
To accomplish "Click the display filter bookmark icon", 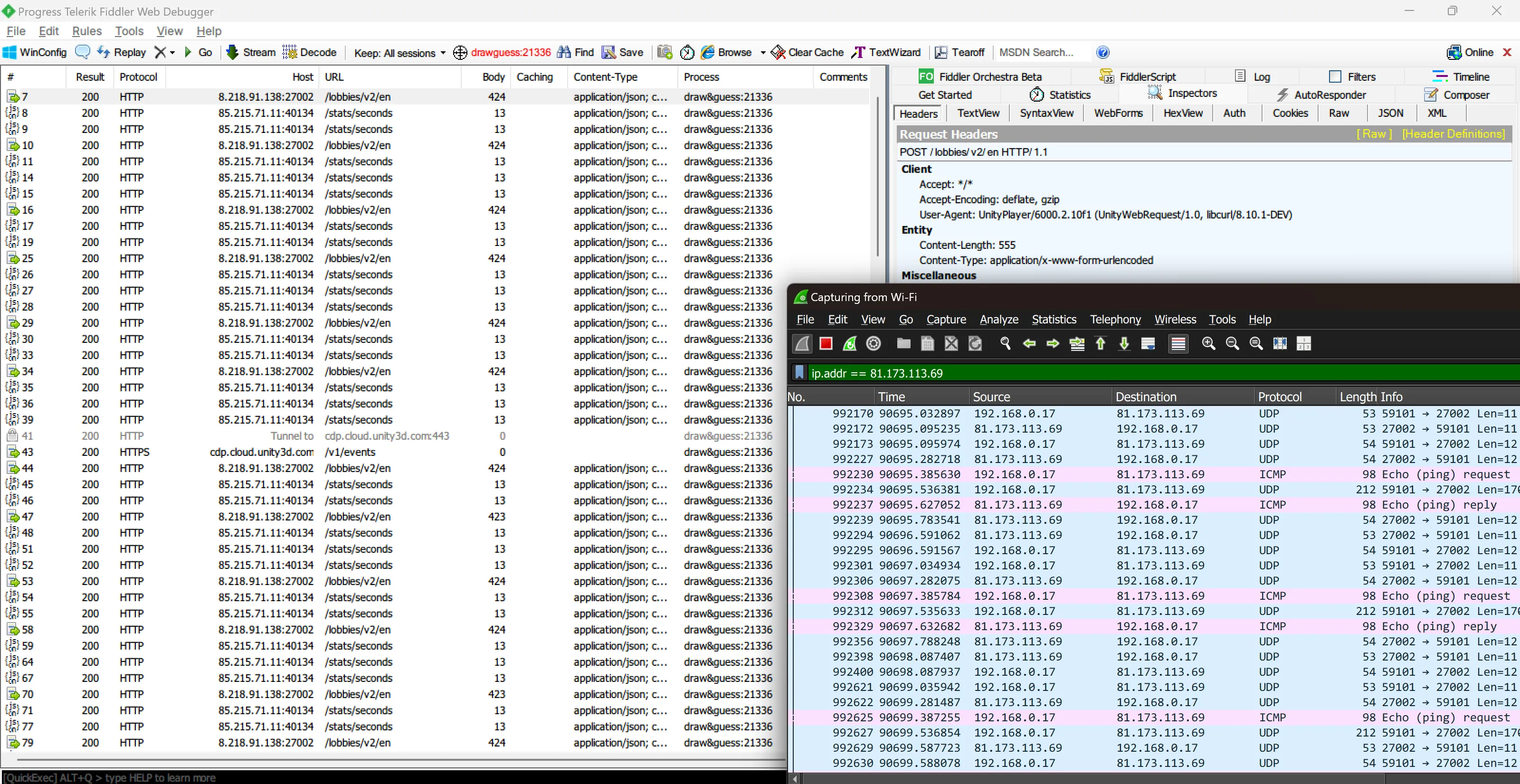I will point(799,373).
